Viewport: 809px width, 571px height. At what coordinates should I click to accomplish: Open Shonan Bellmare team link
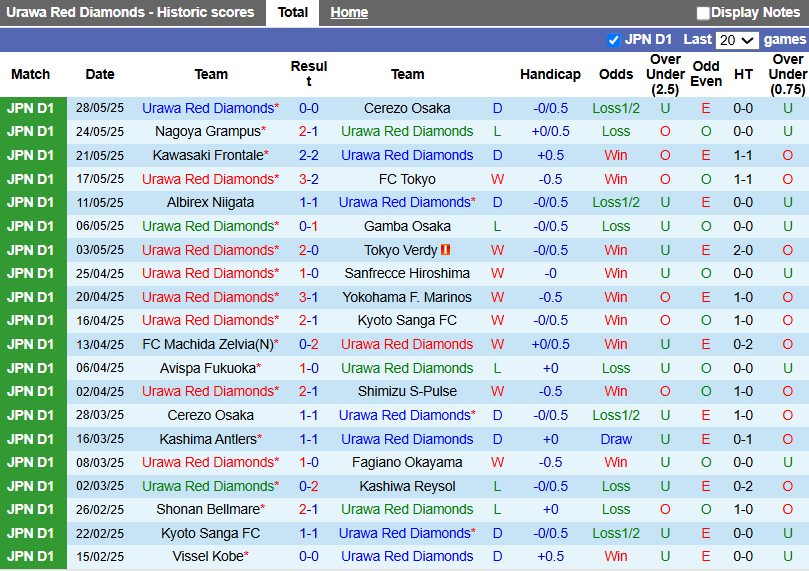click(208, 510)
